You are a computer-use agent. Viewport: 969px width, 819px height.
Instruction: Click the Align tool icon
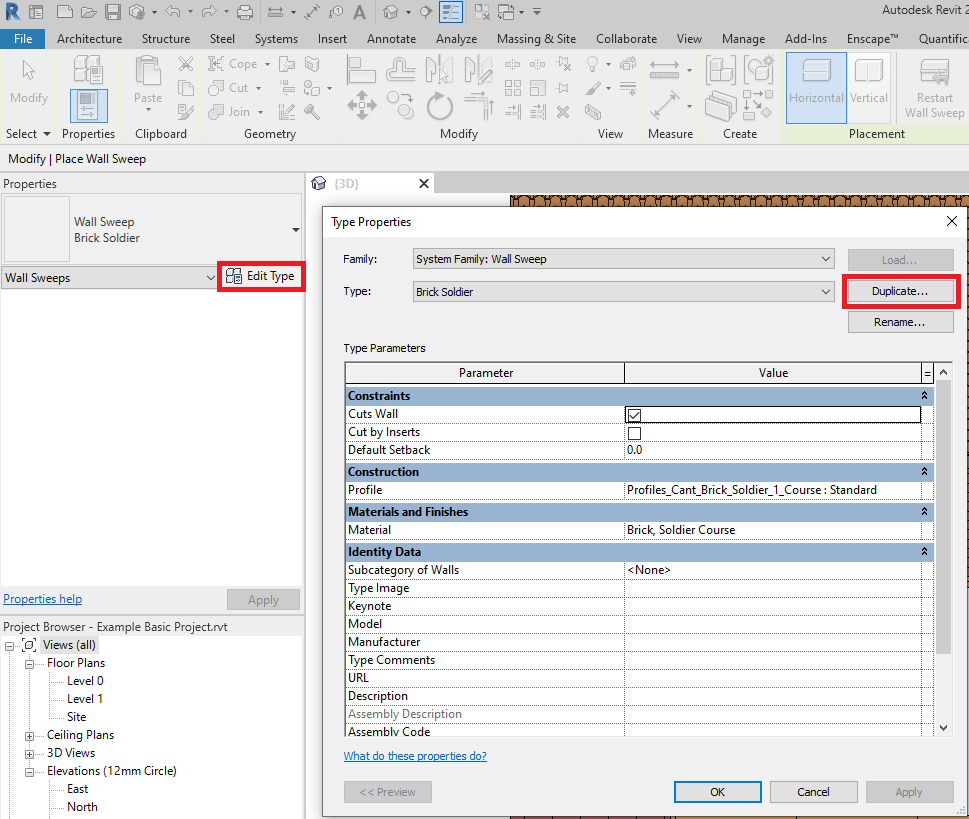(x=361, y=69)
